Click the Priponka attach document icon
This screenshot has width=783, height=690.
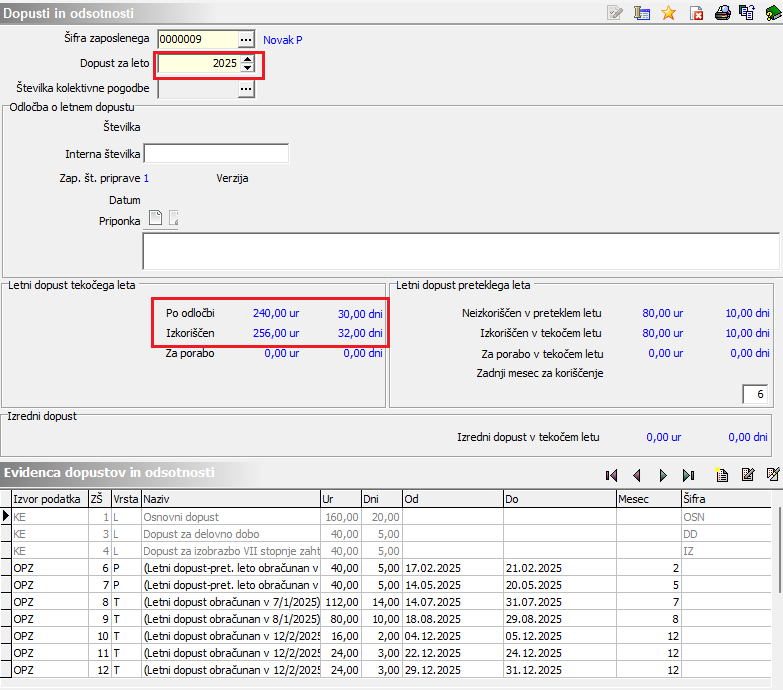point(155,219)
